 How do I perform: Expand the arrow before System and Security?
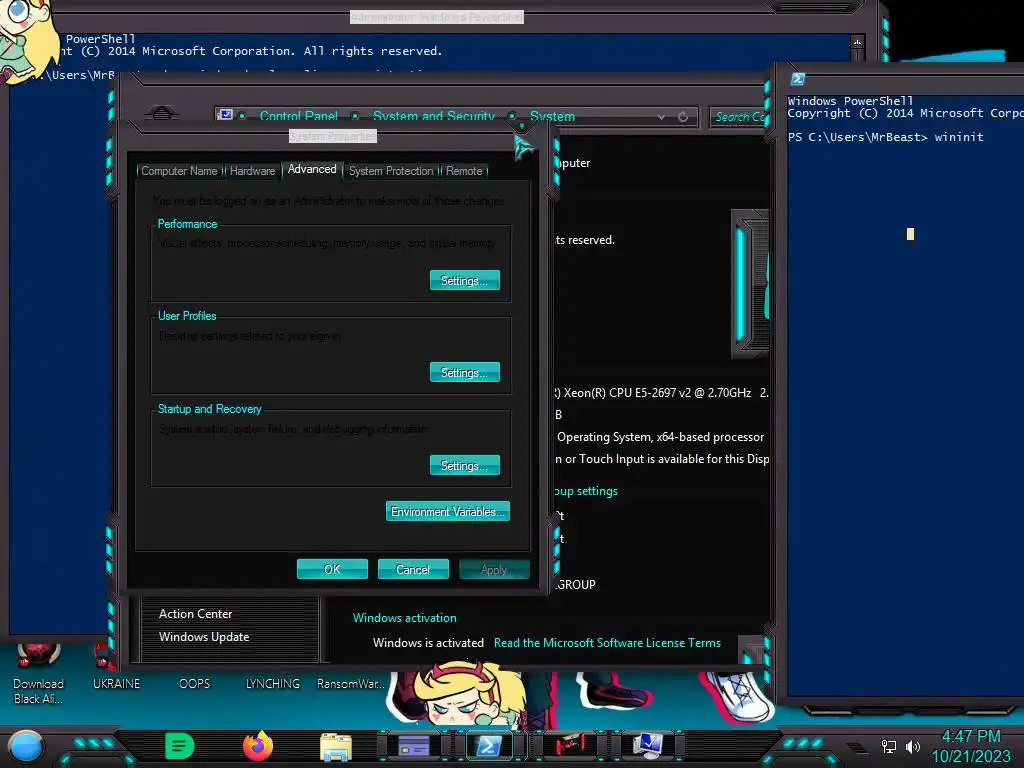(x=355, y=116)
